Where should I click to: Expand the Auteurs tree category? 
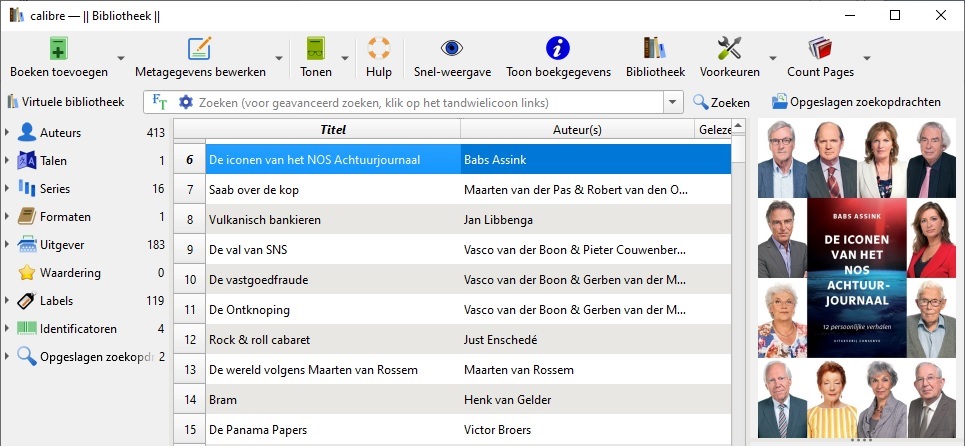[8, 133]
